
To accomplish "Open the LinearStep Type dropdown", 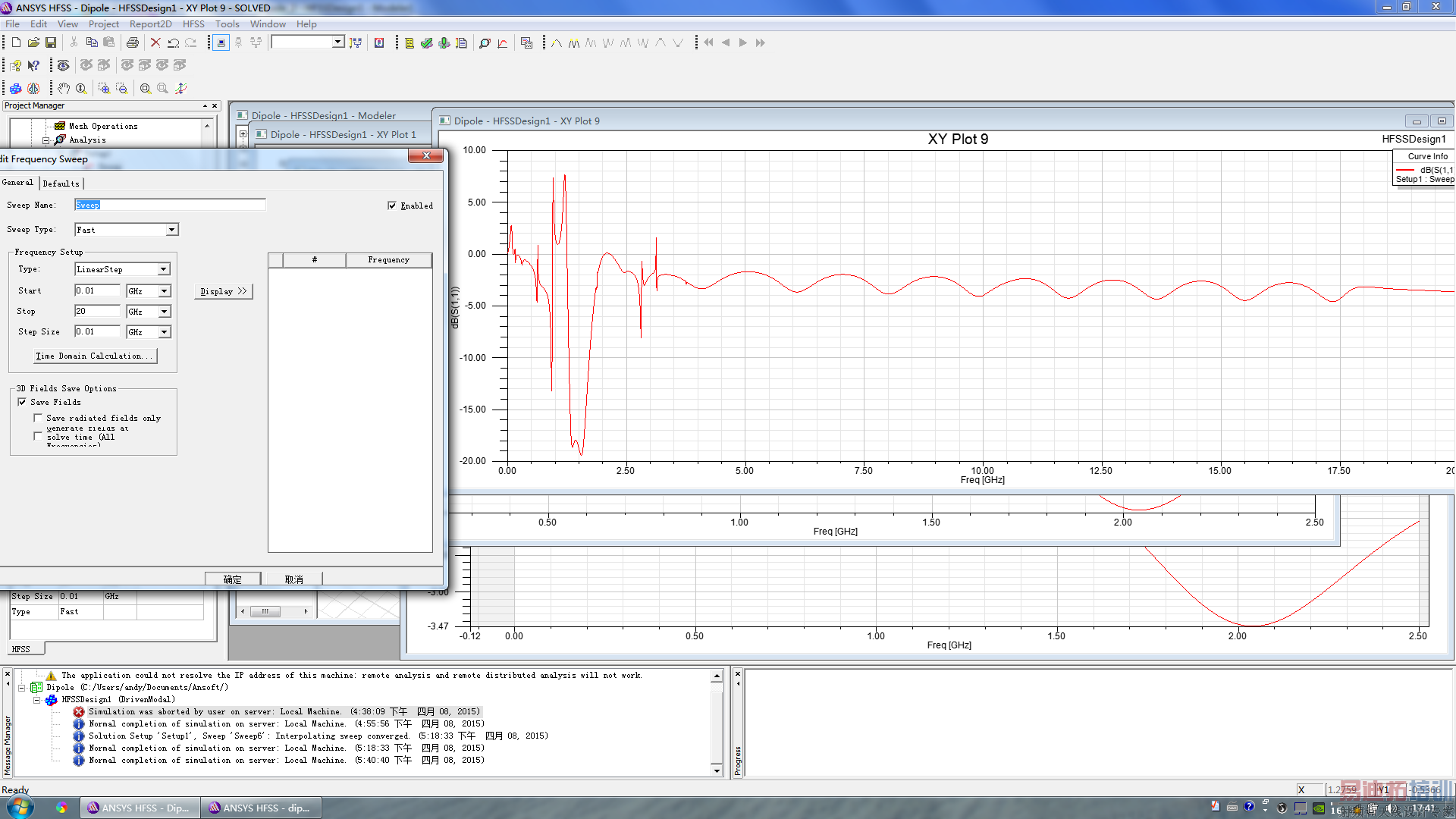I will pyautogui.click(x=163, y=269).
